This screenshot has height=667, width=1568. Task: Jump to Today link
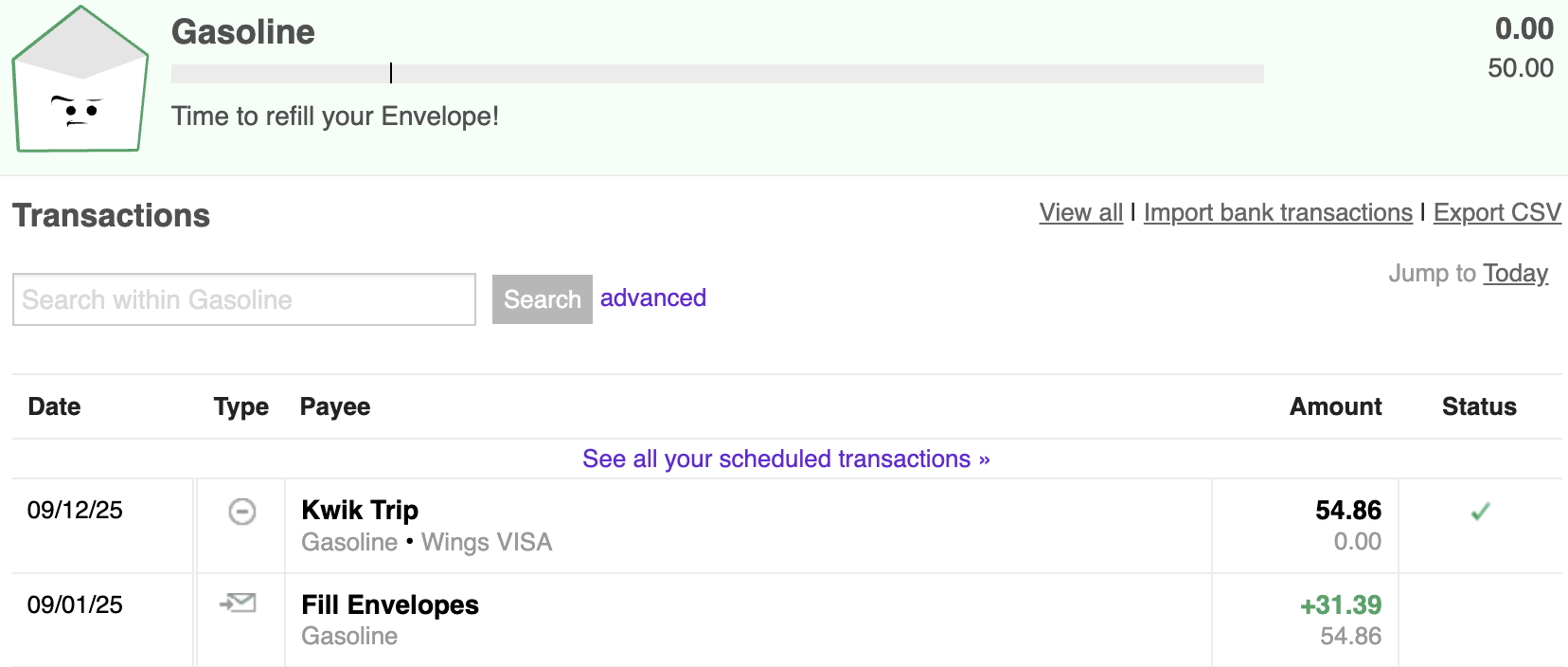(x=1515, y=274)
